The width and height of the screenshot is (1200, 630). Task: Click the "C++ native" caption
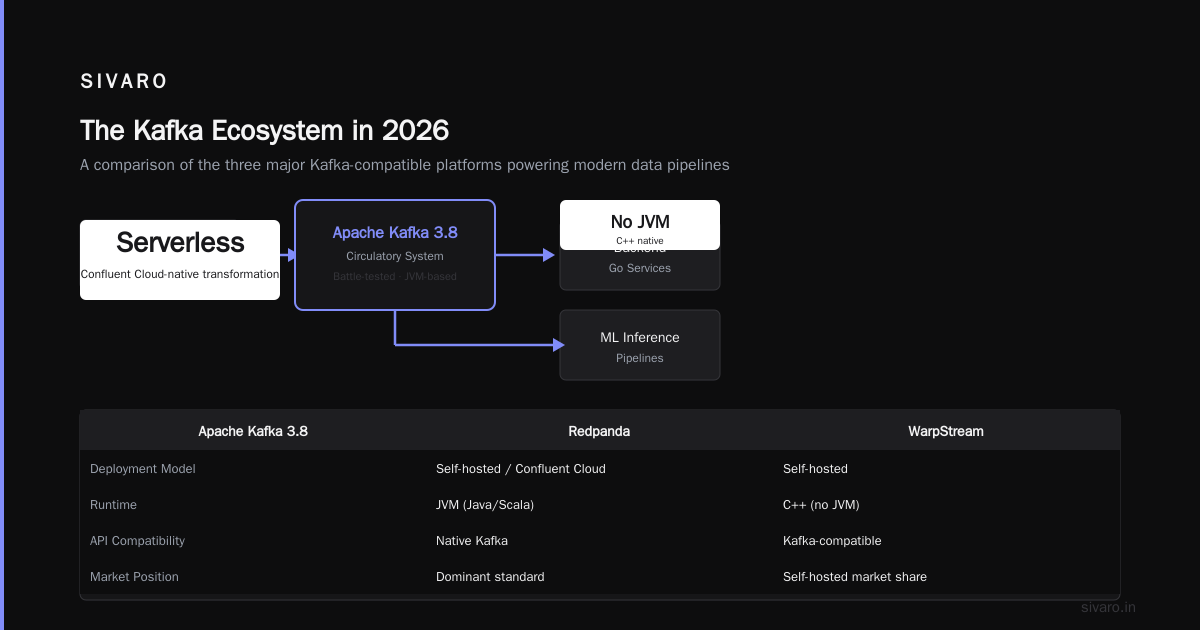click(640, 241)
